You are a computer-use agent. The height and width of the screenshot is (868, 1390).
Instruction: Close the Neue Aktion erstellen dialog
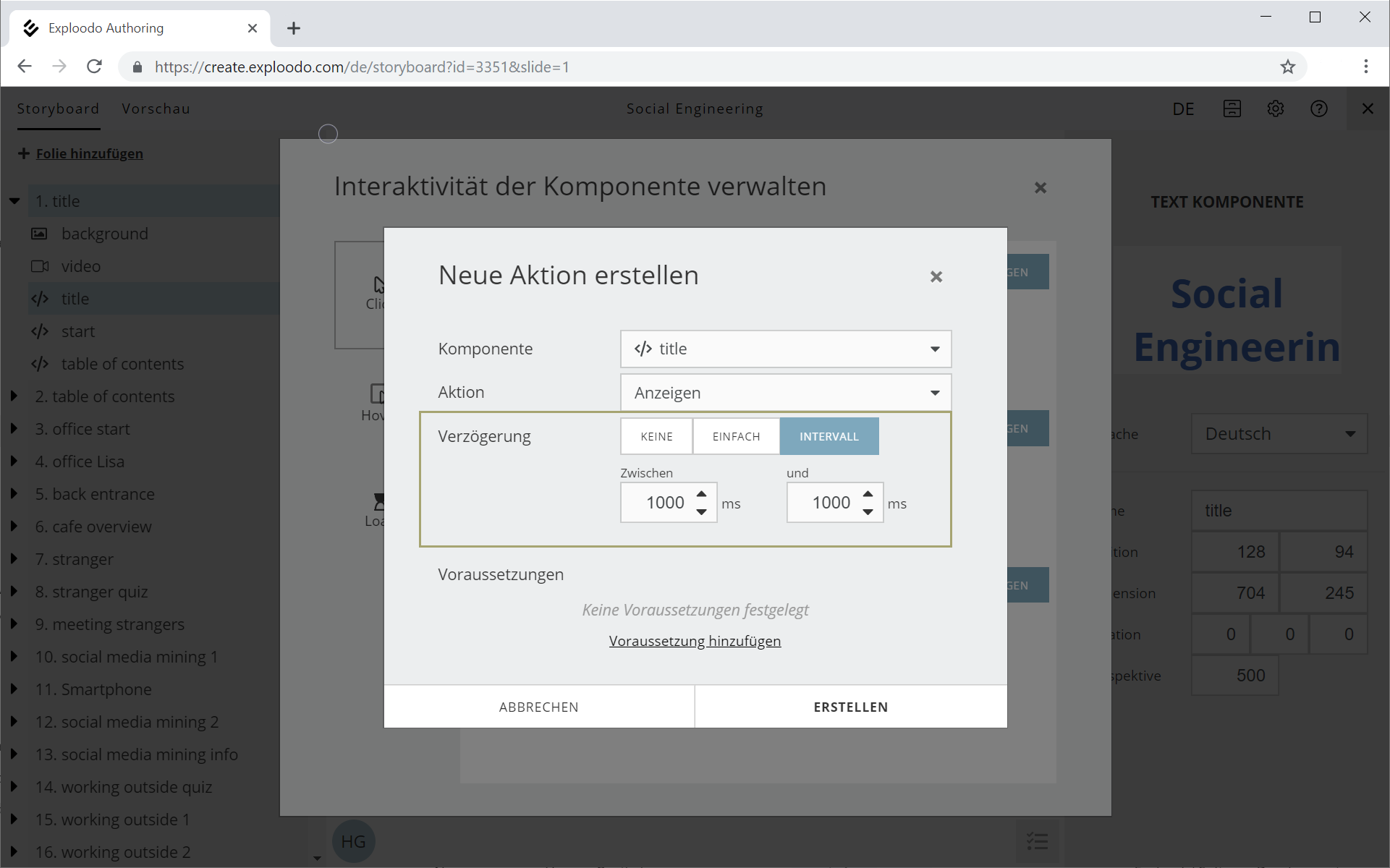pos(936,276)
